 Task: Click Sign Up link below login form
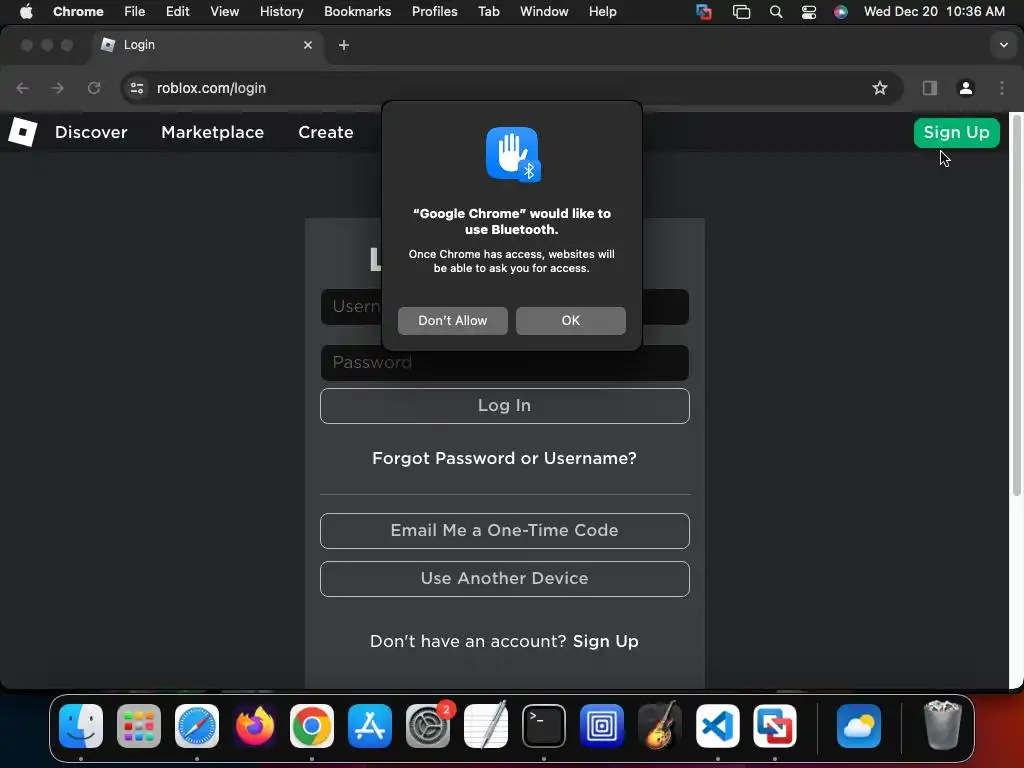pyautogui.click(x=605, y=641)
